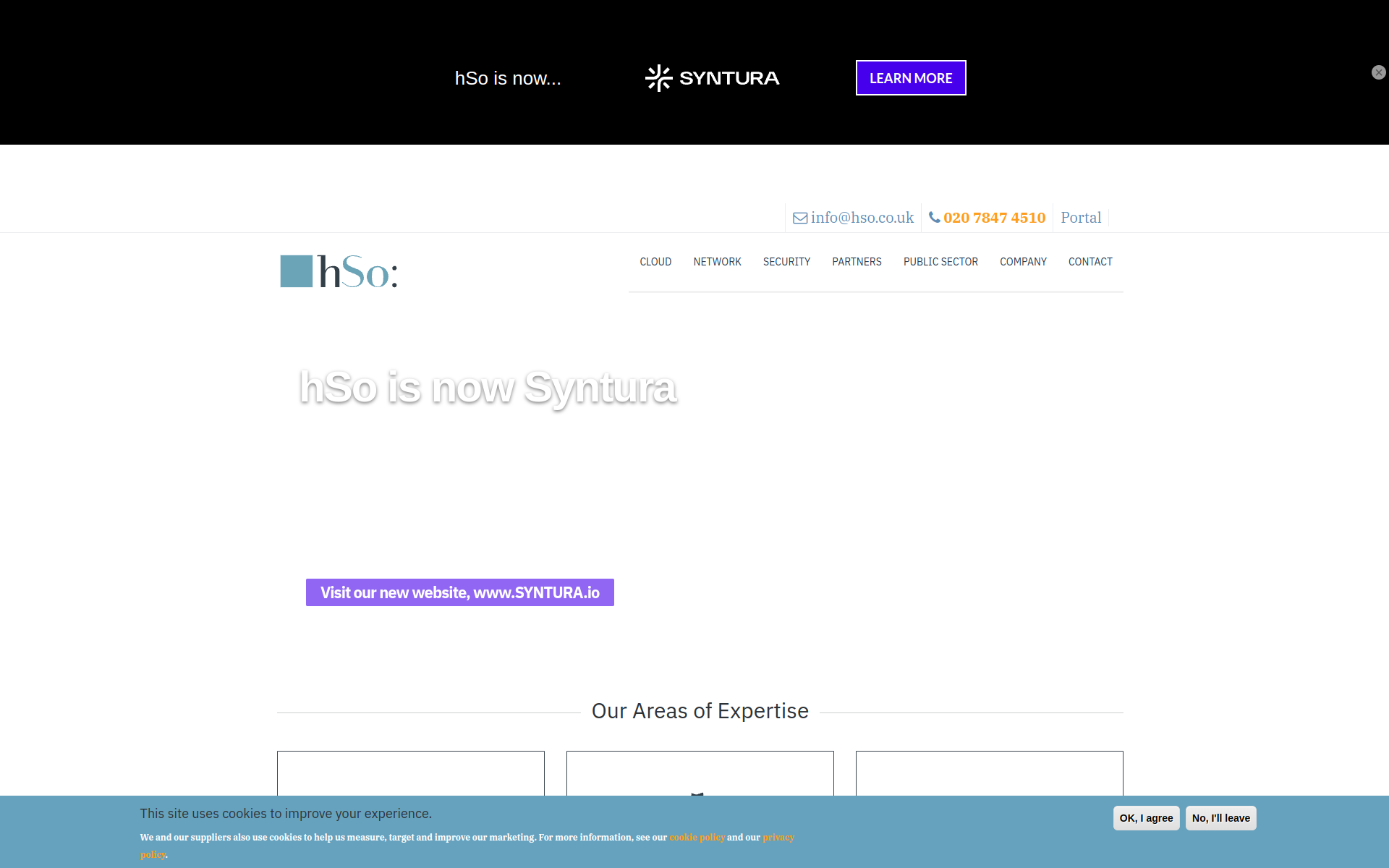Open the Portal link
This screenshot has height=868, width=1389.
[x=1081, y=218]
